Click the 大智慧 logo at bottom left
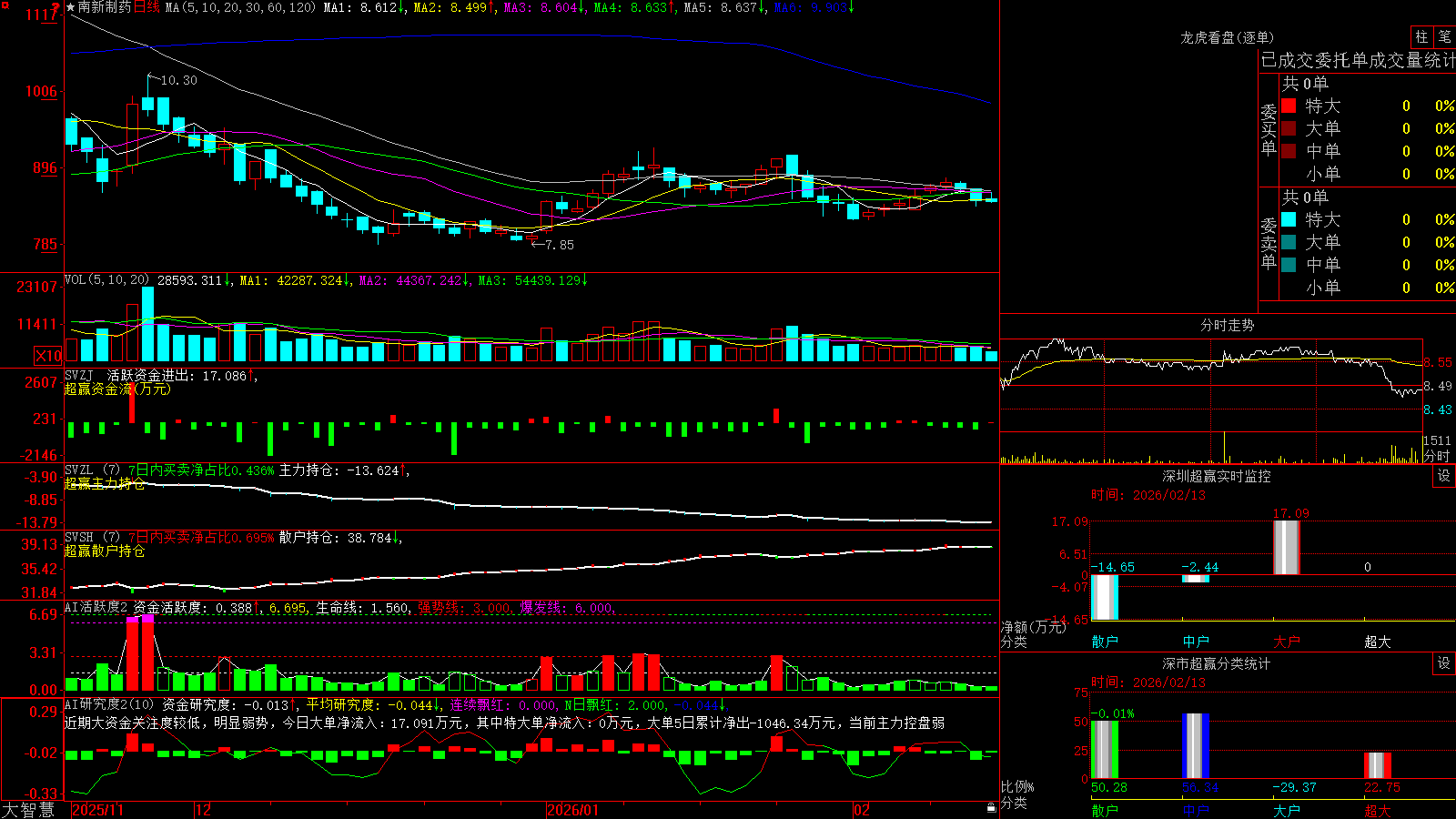Screen dimensions: 1456x819 [x=28, y=810]
